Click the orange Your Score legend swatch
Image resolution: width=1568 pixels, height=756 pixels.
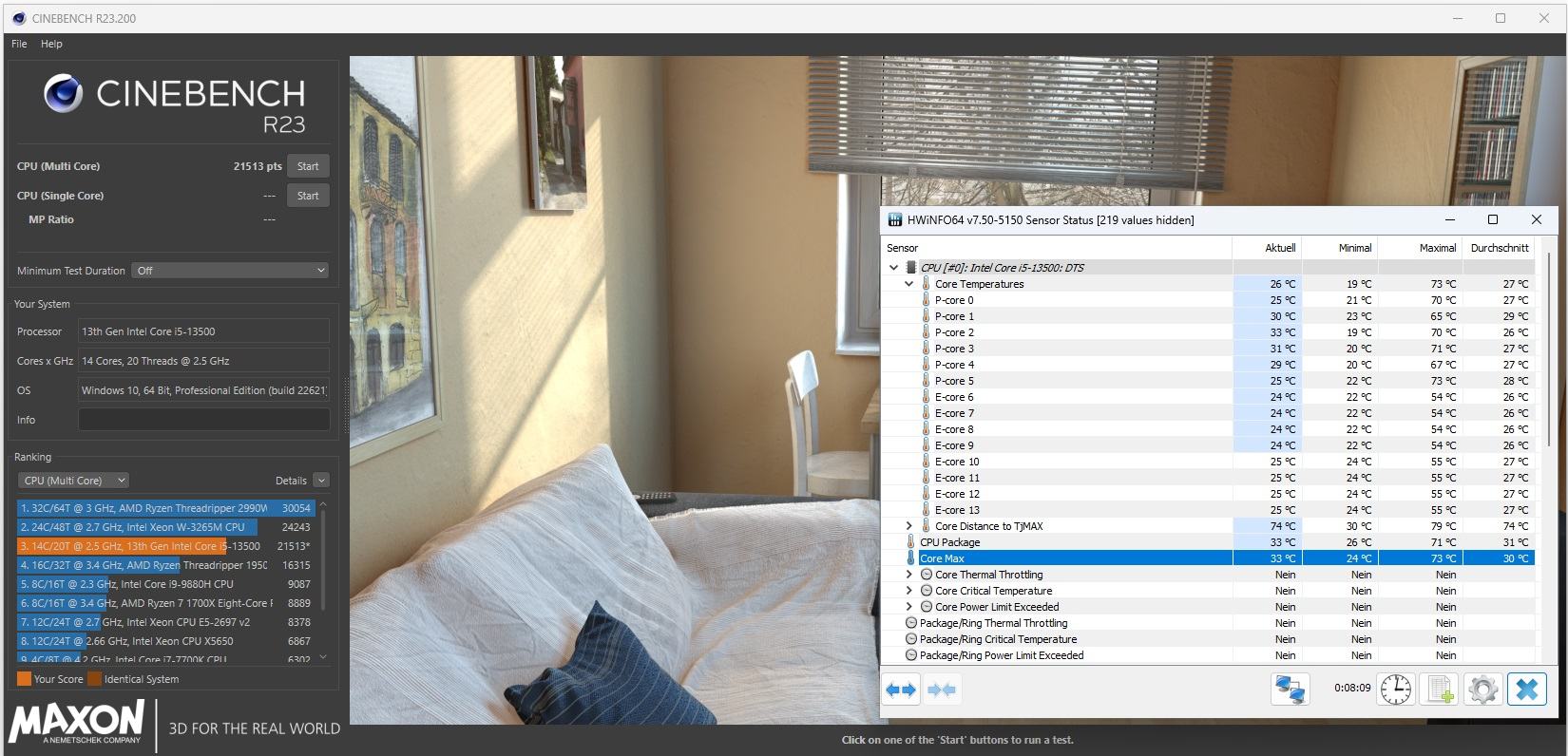tap(24, 679)
